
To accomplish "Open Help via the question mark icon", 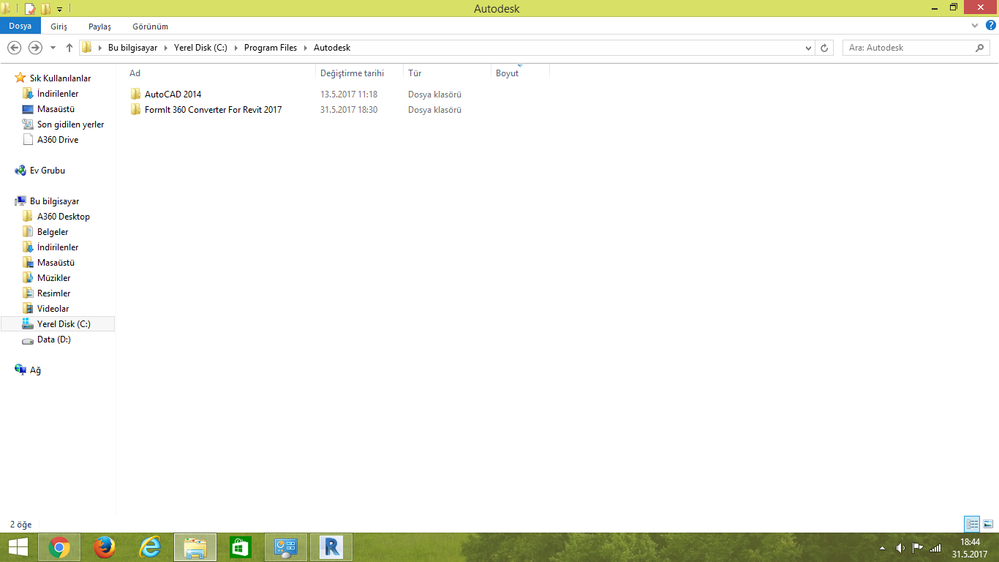I will 991,25.
